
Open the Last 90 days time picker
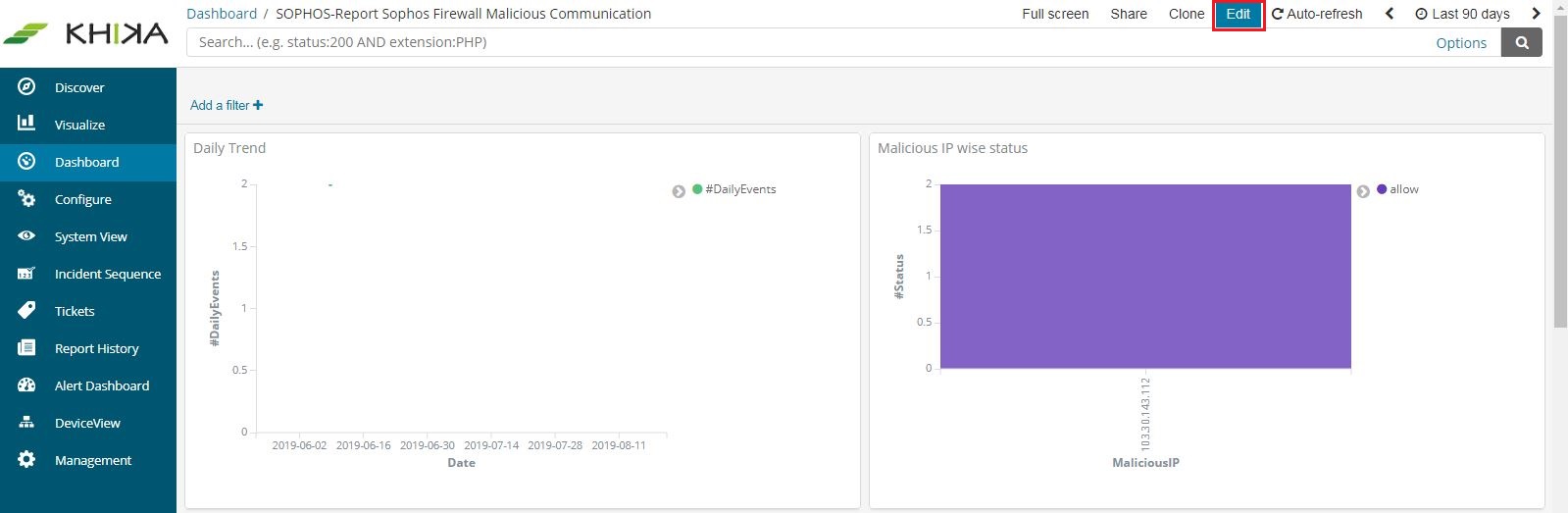1462,14
